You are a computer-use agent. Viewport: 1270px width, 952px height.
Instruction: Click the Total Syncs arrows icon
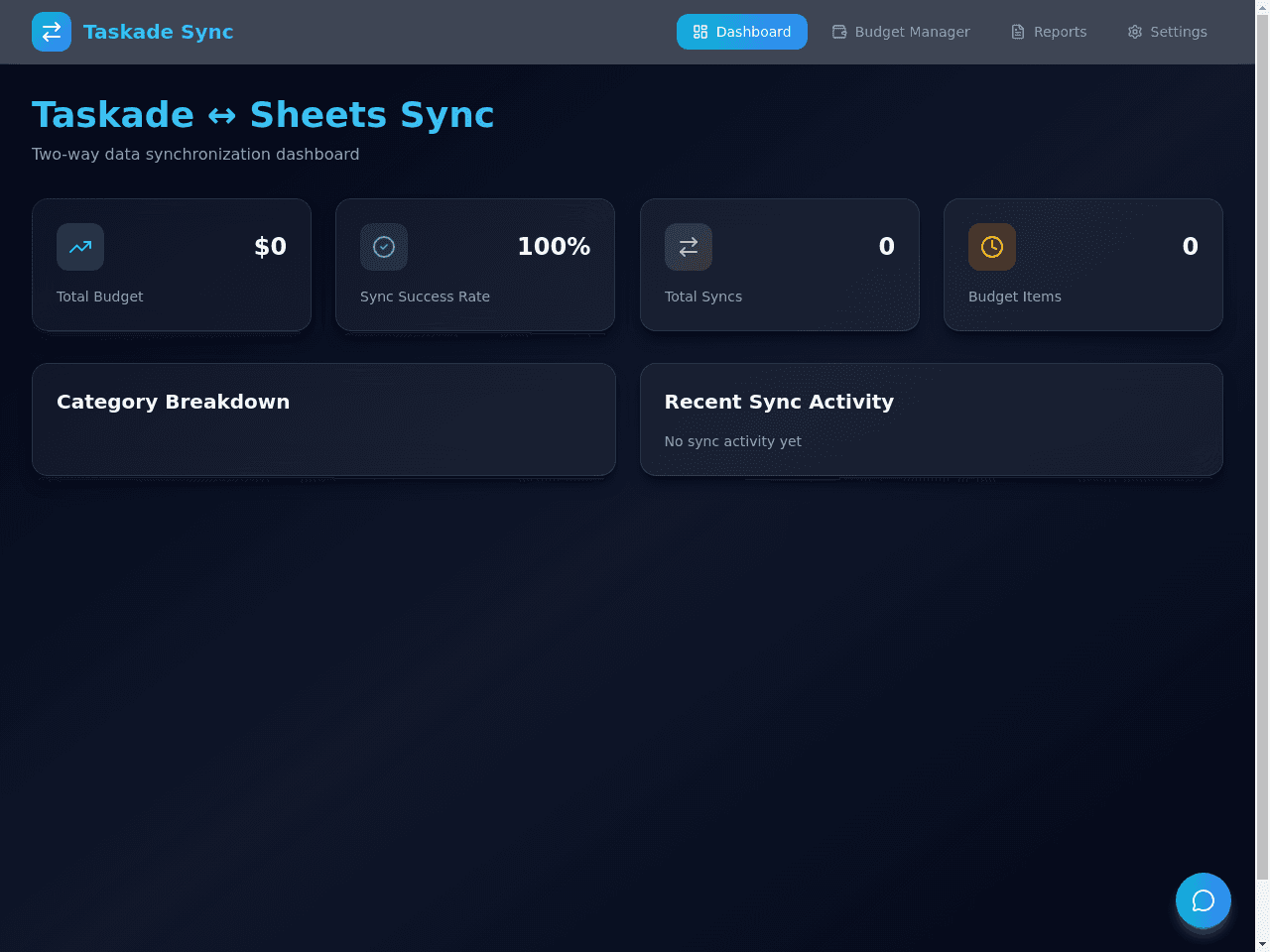point(689,247)
